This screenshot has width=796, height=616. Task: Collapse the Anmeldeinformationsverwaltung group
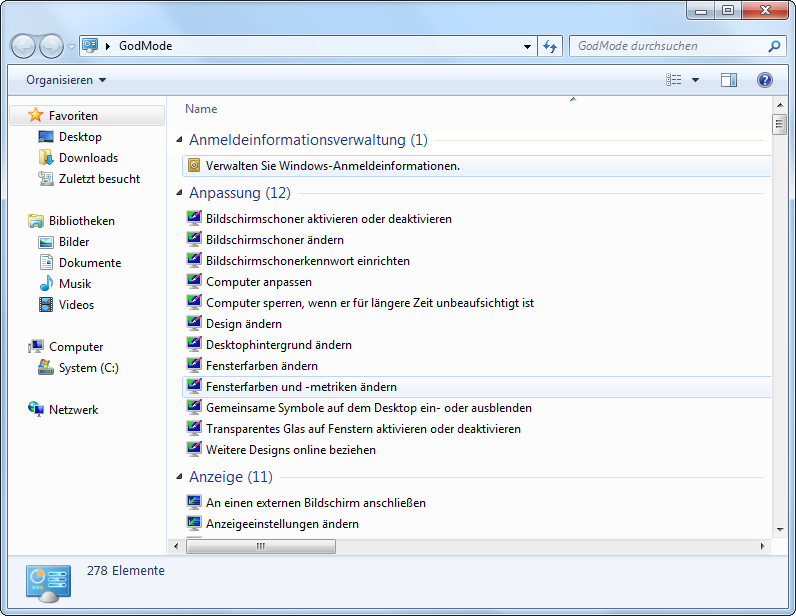click(179, 139)
